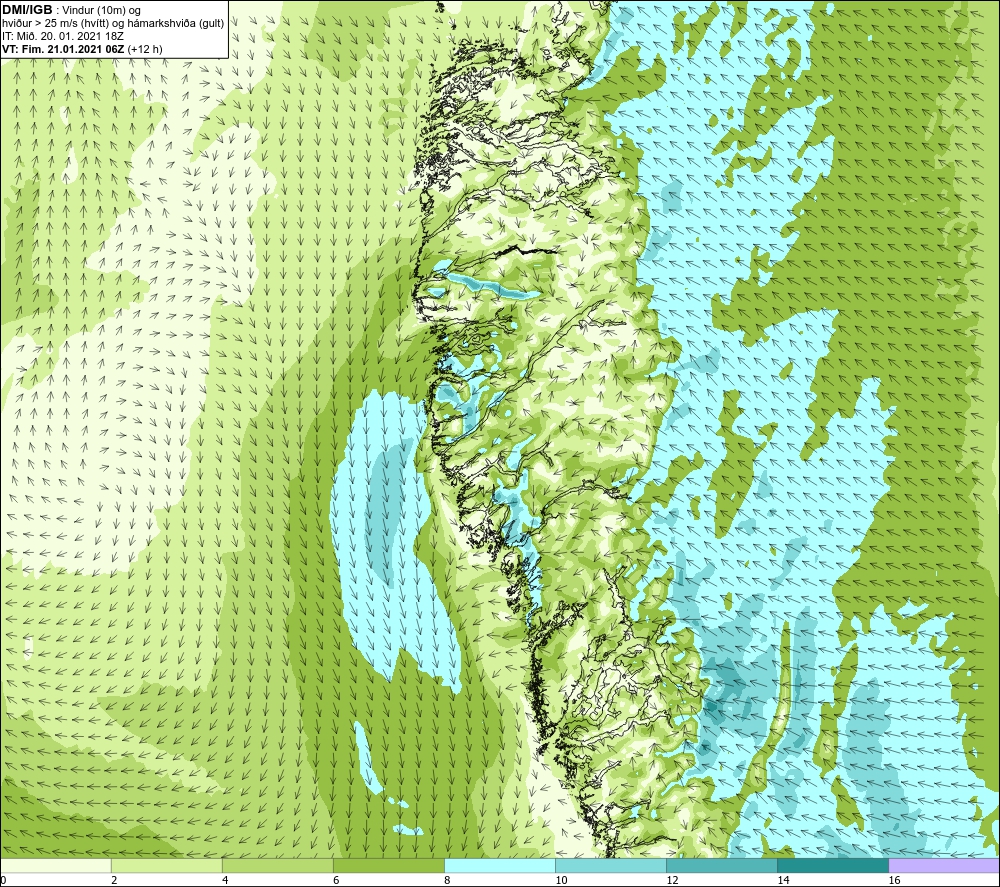Screen dimensions: 1000x887
Task: Click the legend value '12'
Action: [x=672, y=881]
